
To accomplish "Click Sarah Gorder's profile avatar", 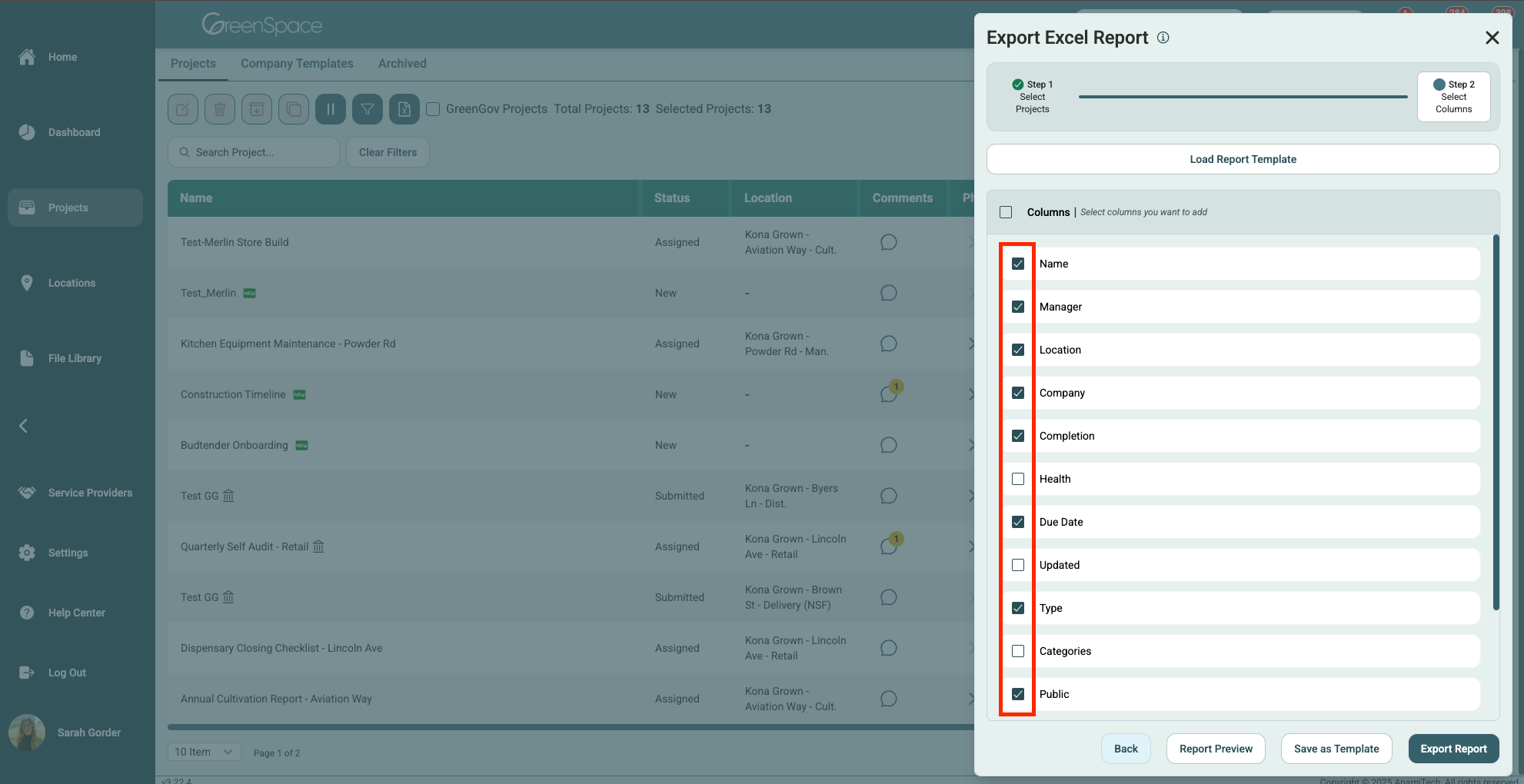I will [27, 733].
